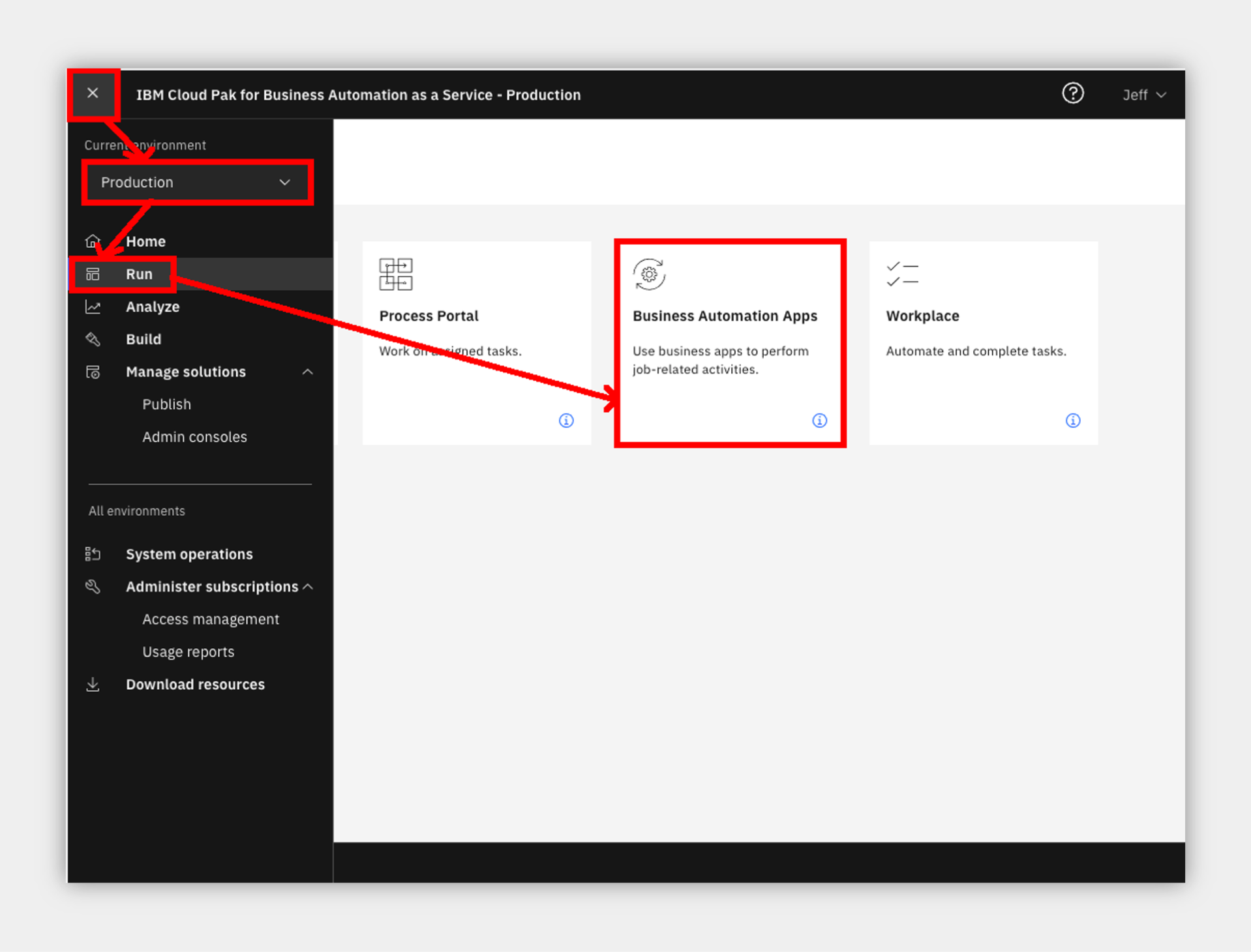
Task: Open the Production environment dropdown
Action: click(198, 183)
